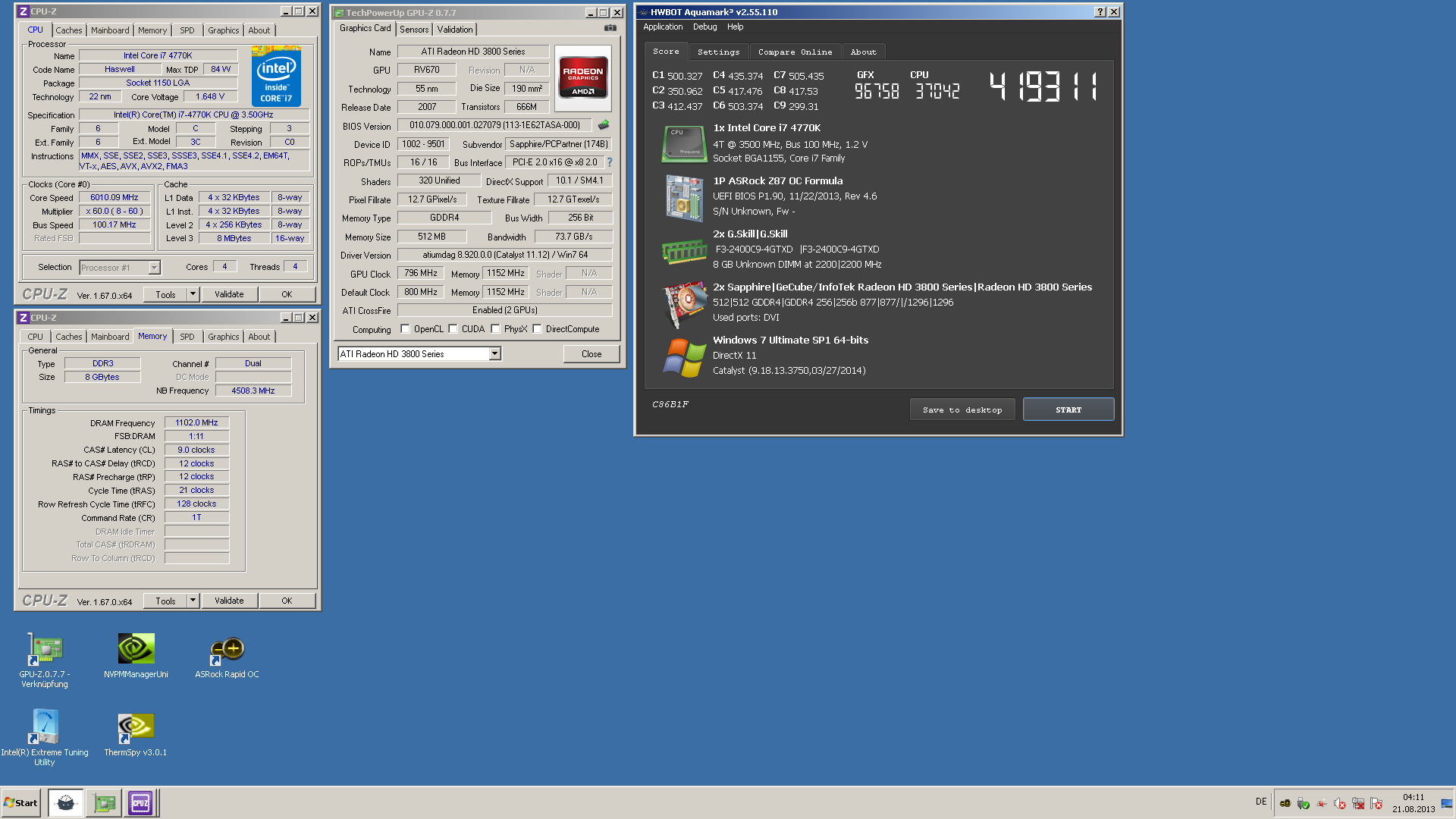Click the BIOS save chip icon in GPU-Z
The height and width of the screenshot is (819, 1456).
point(604,125)
